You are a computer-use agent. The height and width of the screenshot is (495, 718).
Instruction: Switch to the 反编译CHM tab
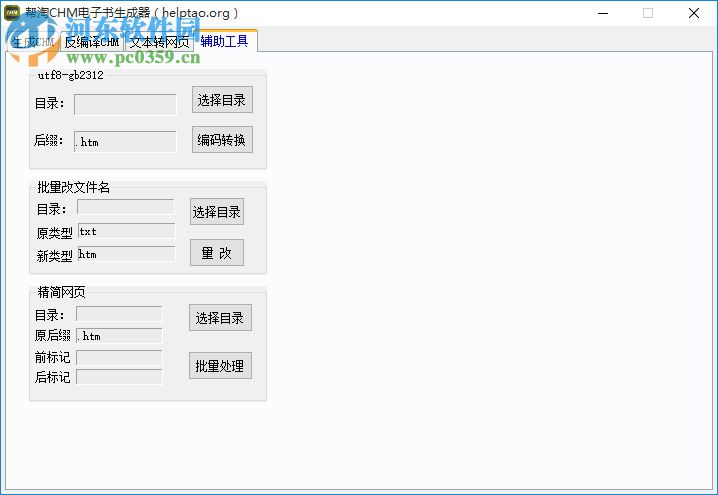click(x=92, y=42)
